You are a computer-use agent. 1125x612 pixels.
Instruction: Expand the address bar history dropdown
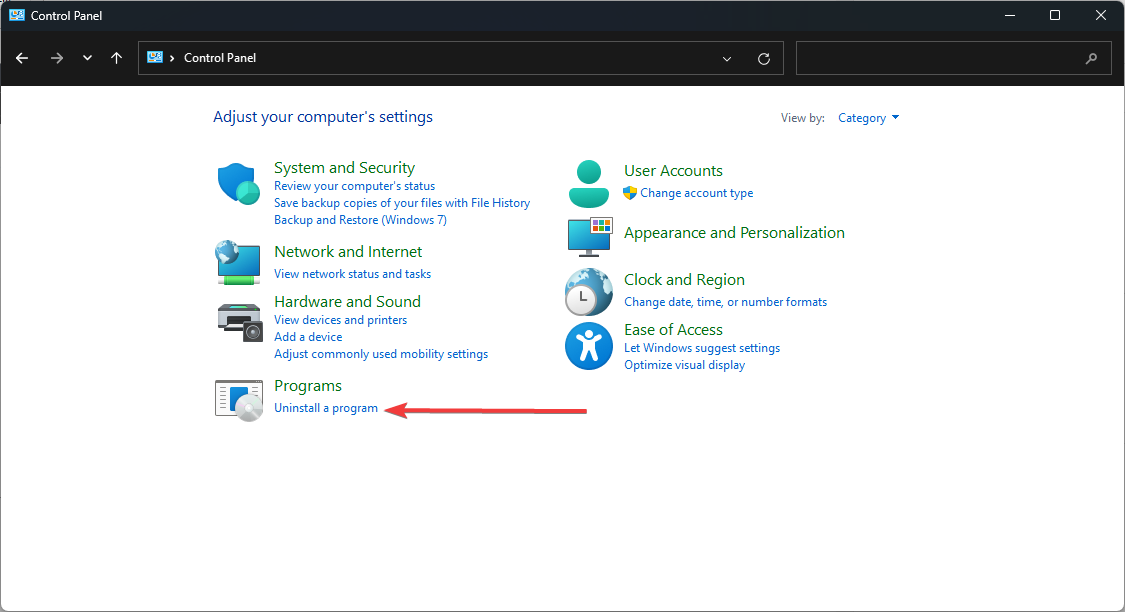point(727,59)
